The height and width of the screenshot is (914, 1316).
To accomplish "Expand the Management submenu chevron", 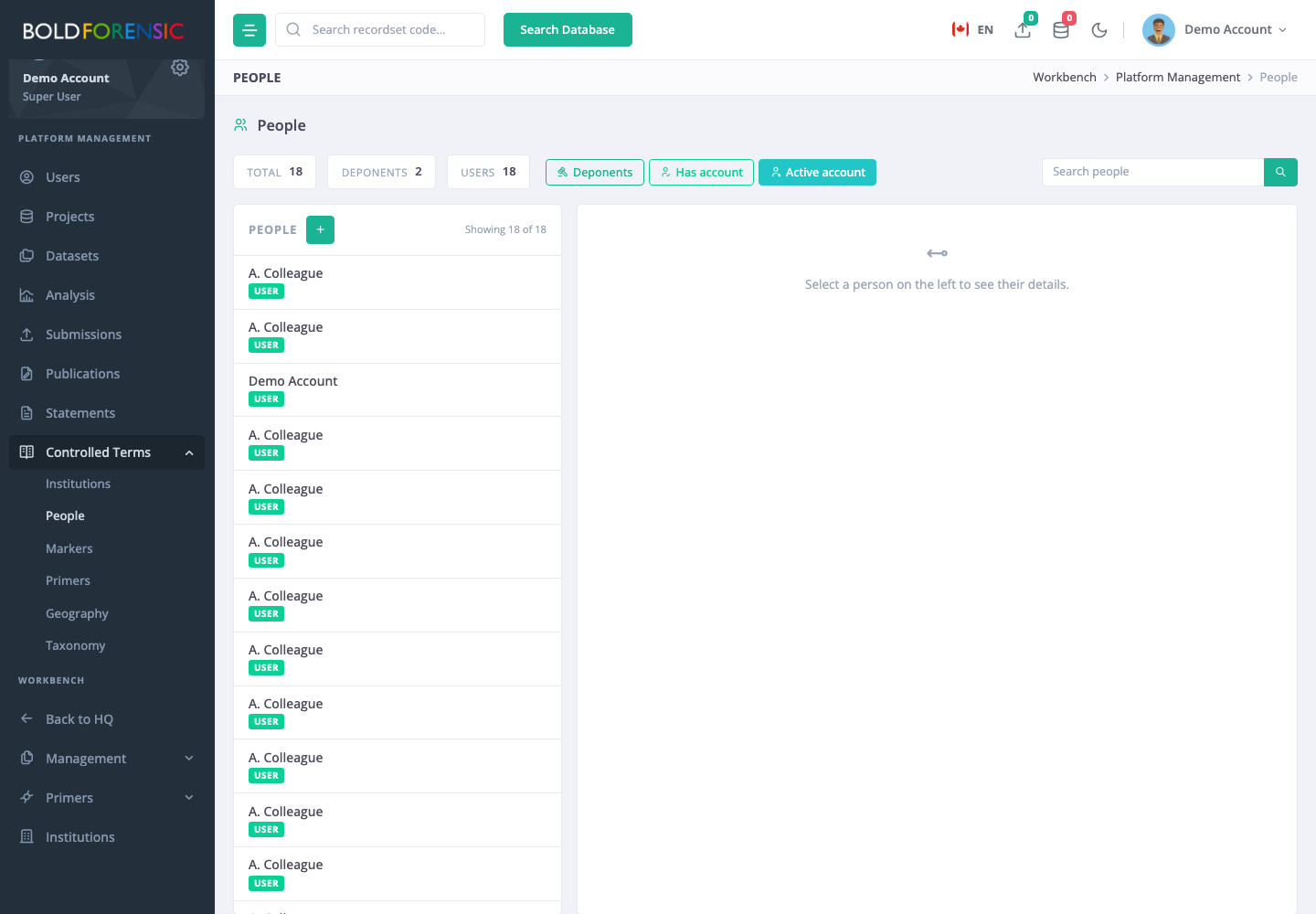I will point(189,759).
